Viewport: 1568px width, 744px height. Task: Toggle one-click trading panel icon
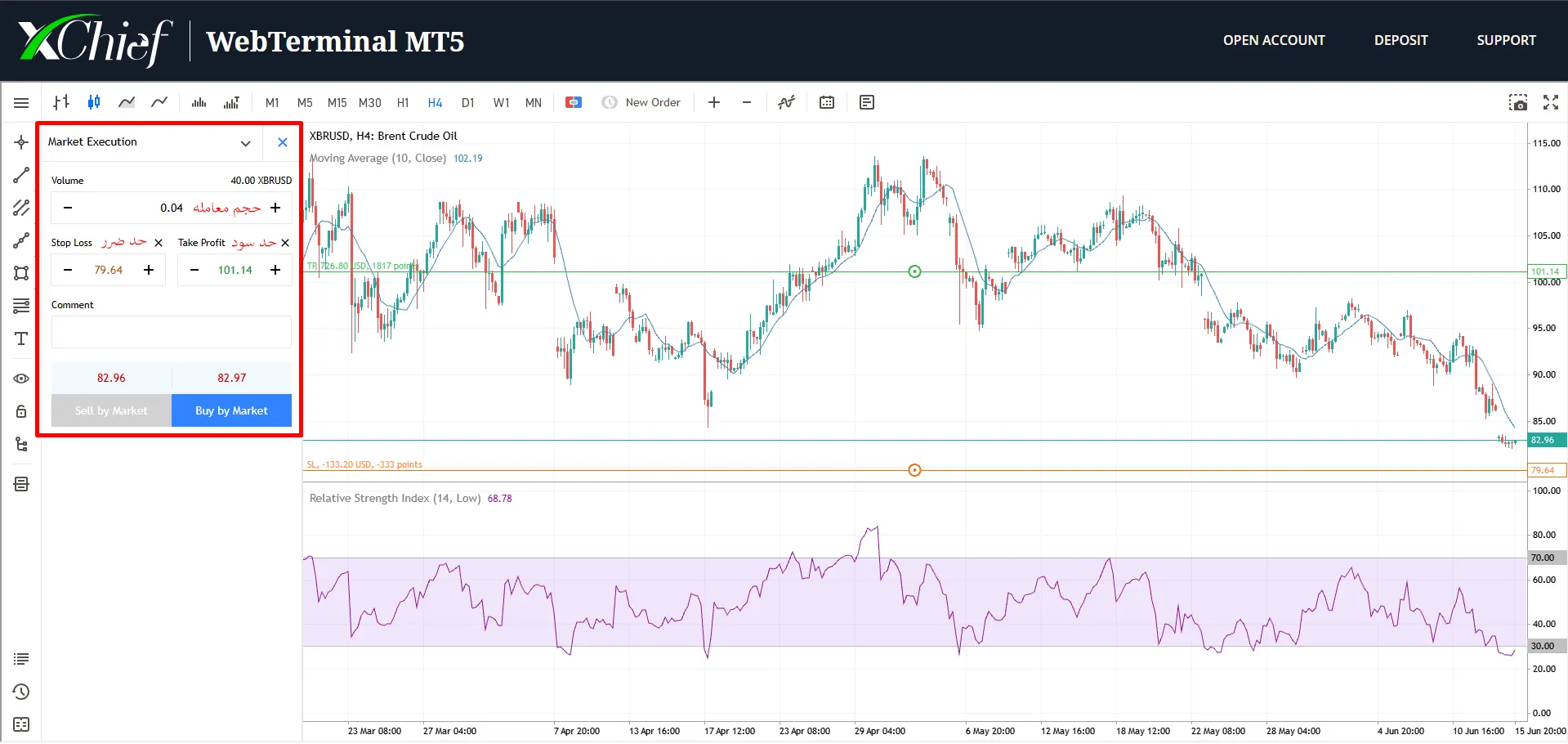(x=574, y=102)
